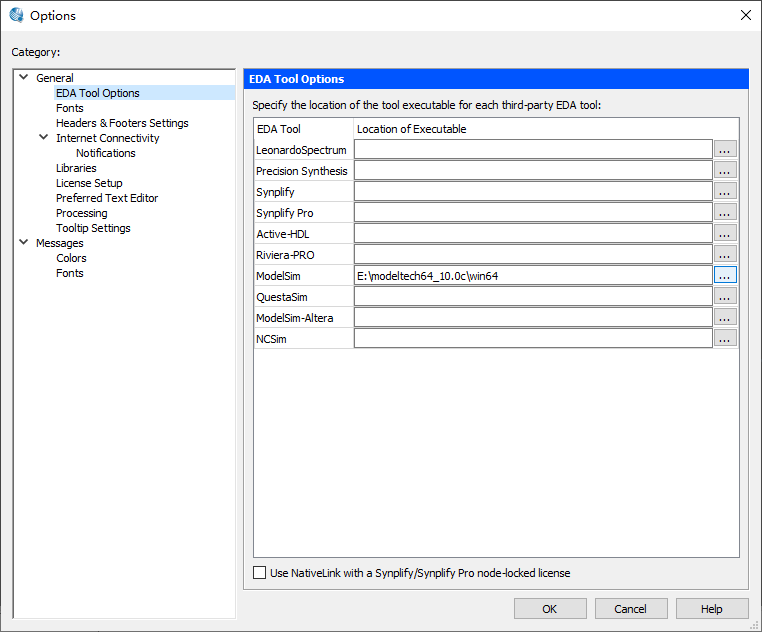Click the Riviera-PRO row label
This screenshot has height=632, width=762.
285,255
